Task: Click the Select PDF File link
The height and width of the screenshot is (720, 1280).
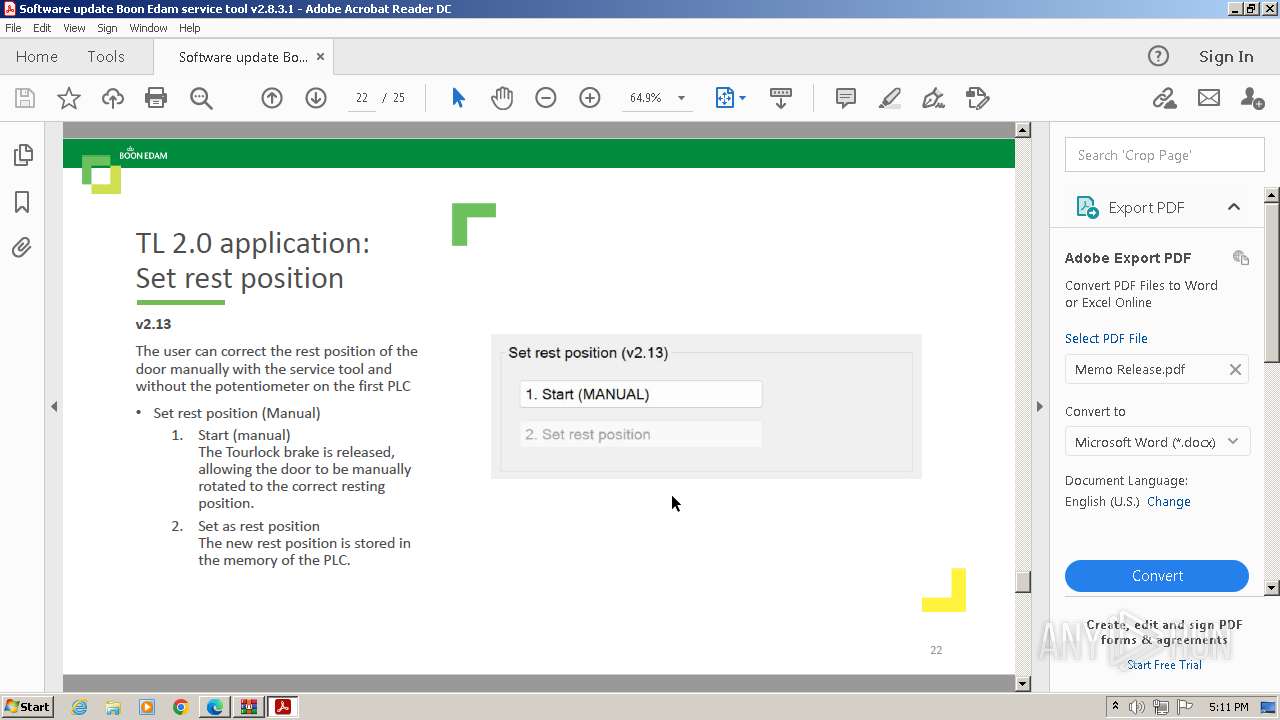Action: [x=1106, y=339]
